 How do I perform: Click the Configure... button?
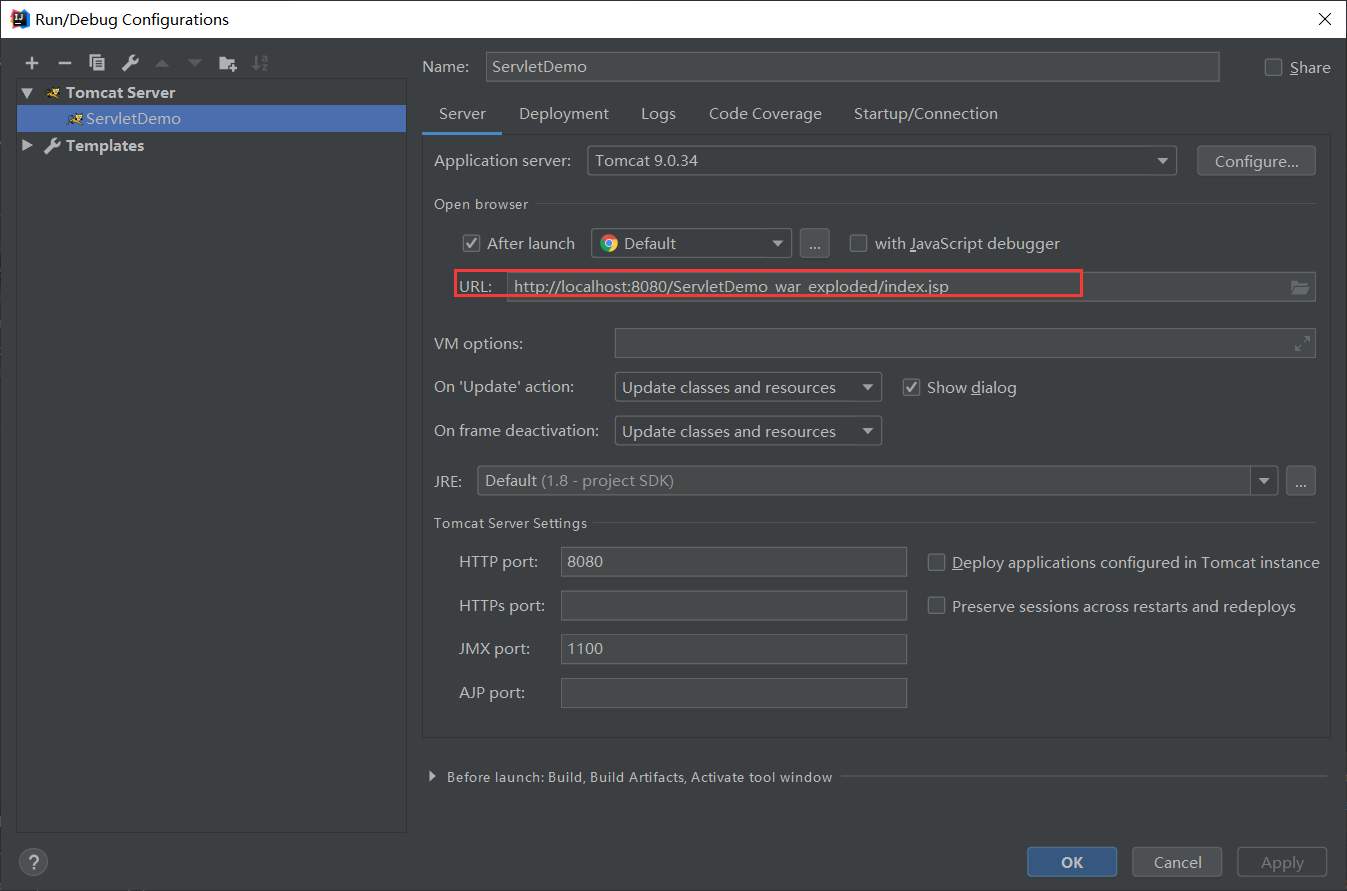pyautogui.click(x=1256, y=161)
